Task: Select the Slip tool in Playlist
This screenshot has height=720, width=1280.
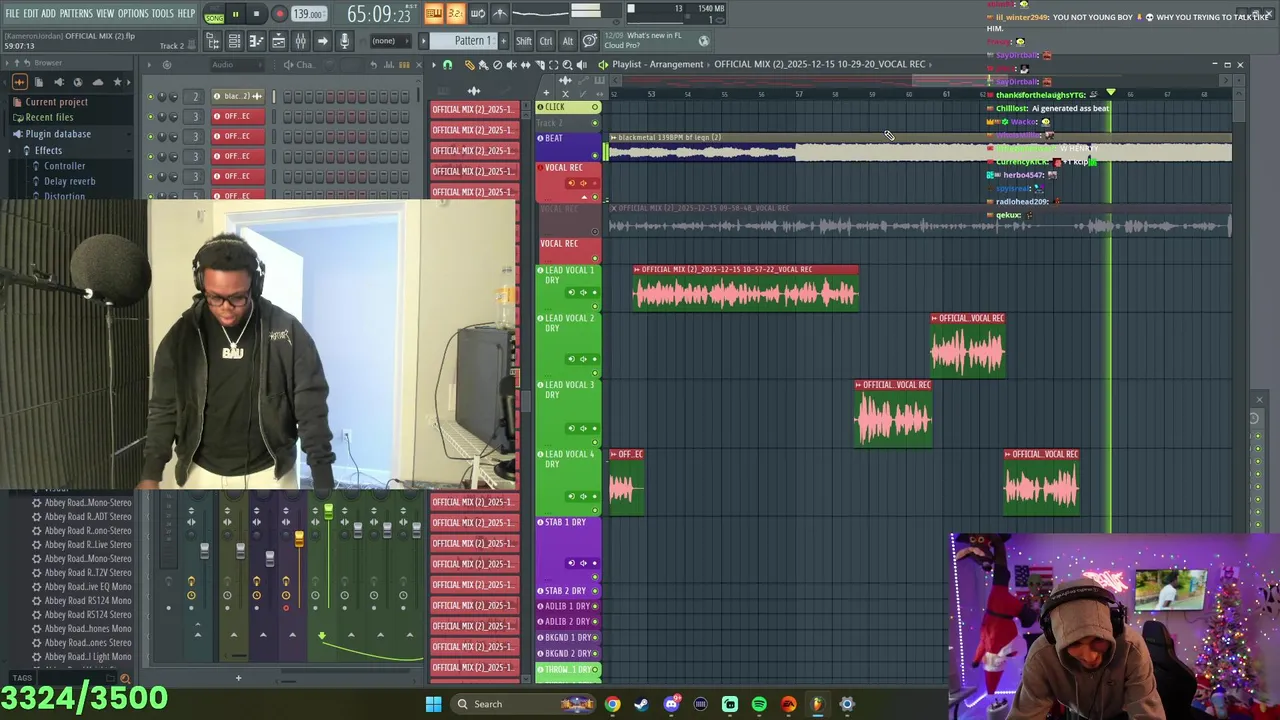Action: pyautogui.click(x=525, y=64)
